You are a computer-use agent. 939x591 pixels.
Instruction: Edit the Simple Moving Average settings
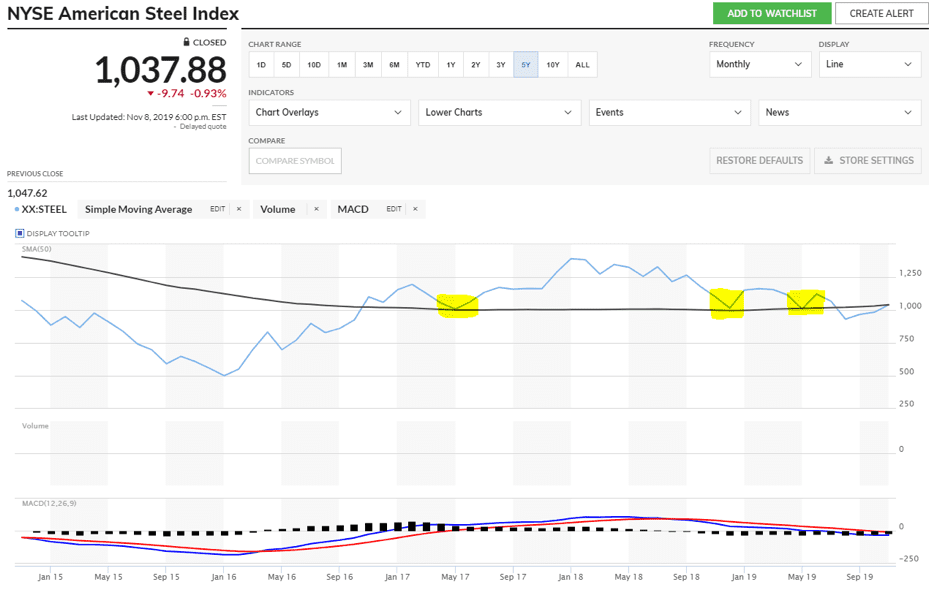click(217, 209)
